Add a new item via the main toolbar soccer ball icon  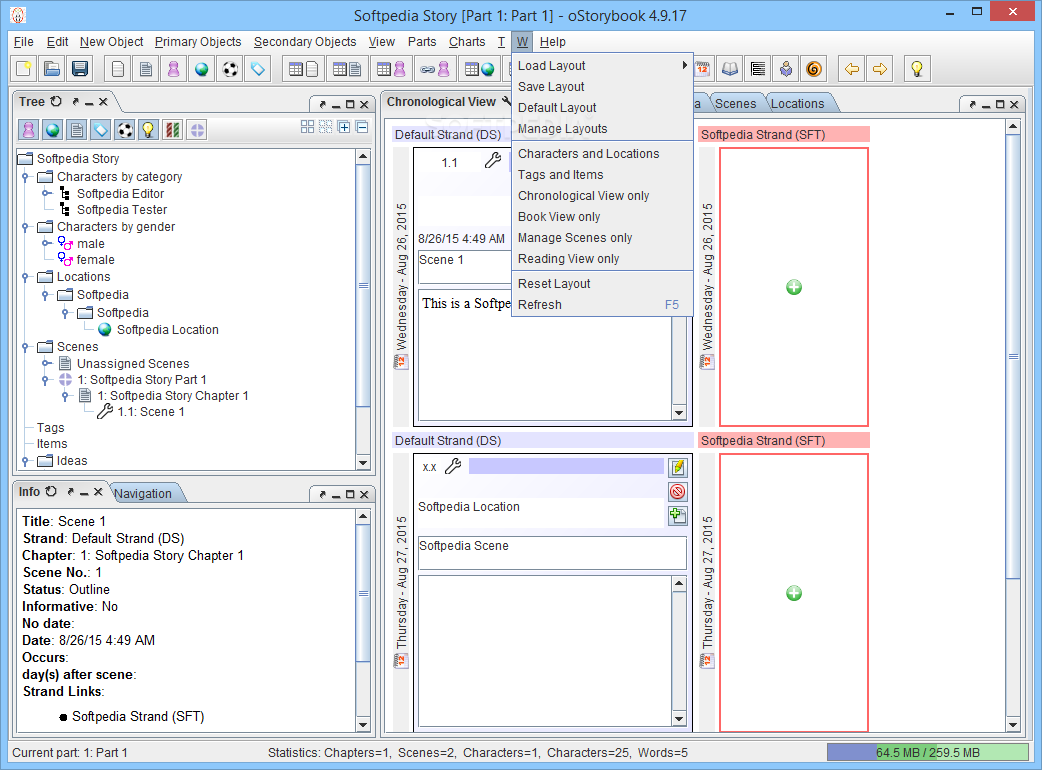230,69
